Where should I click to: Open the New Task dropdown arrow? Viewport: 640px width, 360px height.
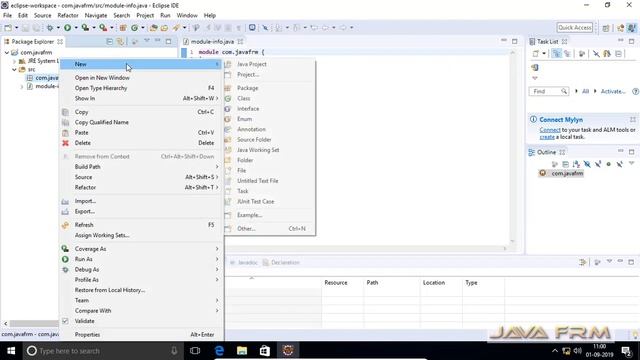point(544,53)
